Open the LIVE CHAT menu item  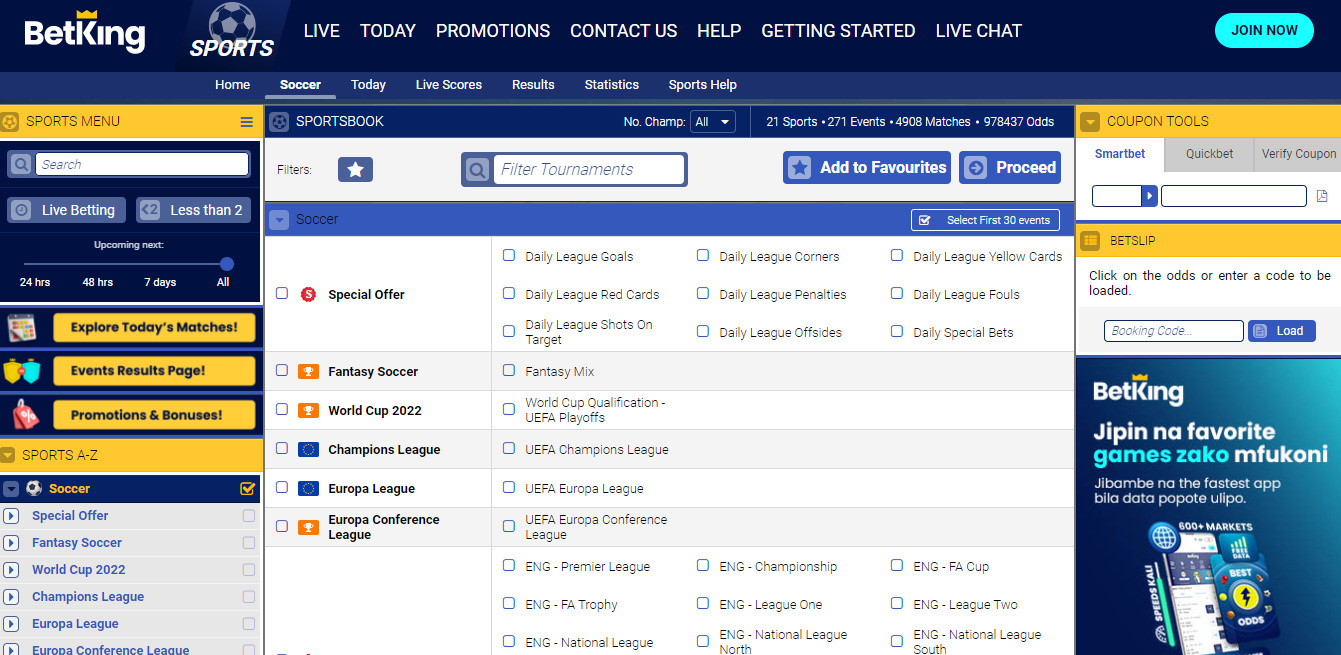[979, 31]
